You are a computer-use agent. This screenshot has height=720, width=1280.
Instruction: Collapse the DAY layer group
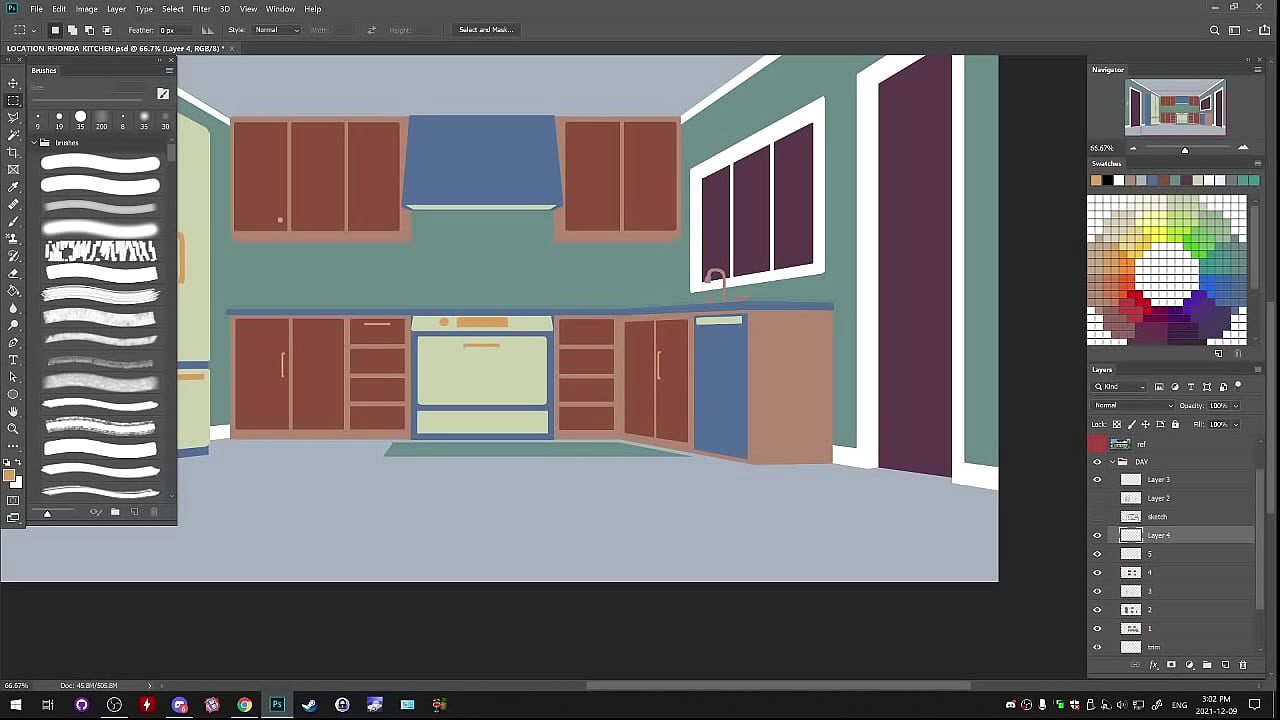[x=1111, y=462]
